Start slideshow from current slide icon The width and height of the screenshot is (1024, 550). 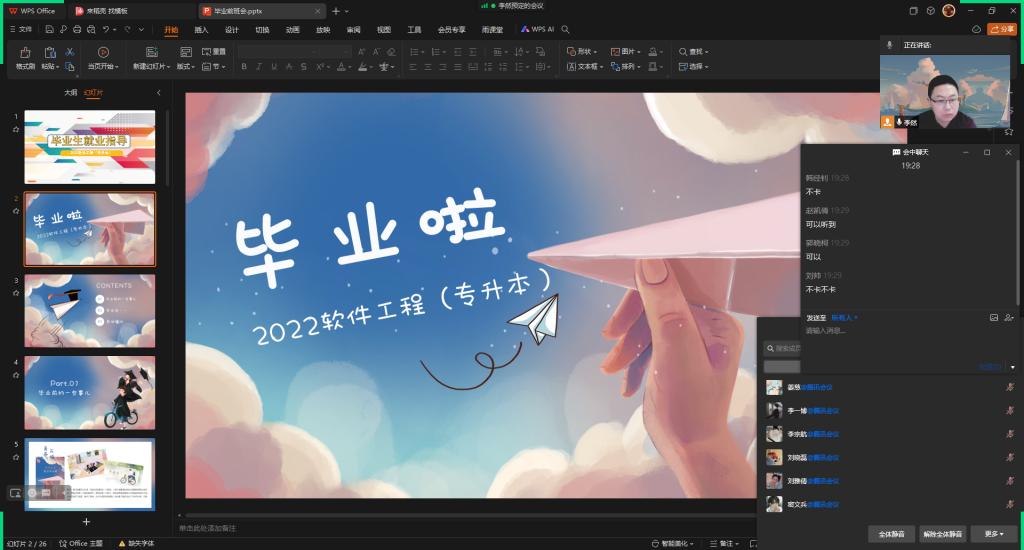point(103,53)
